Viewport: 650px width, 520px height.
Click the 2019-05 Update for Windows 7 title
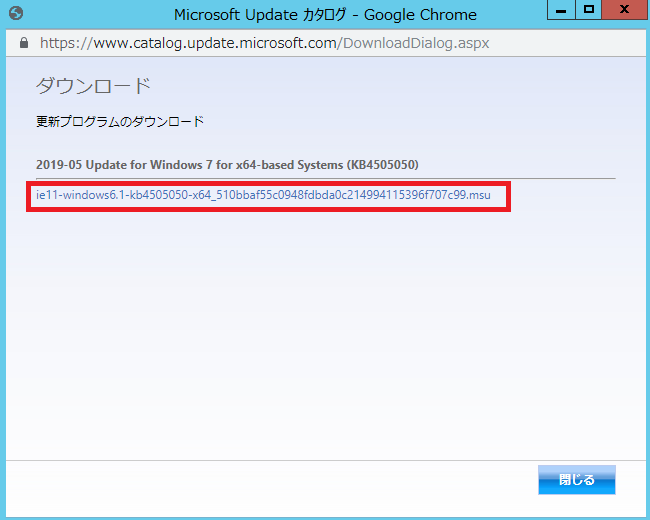pyautogui.click(x=227, y=165)
